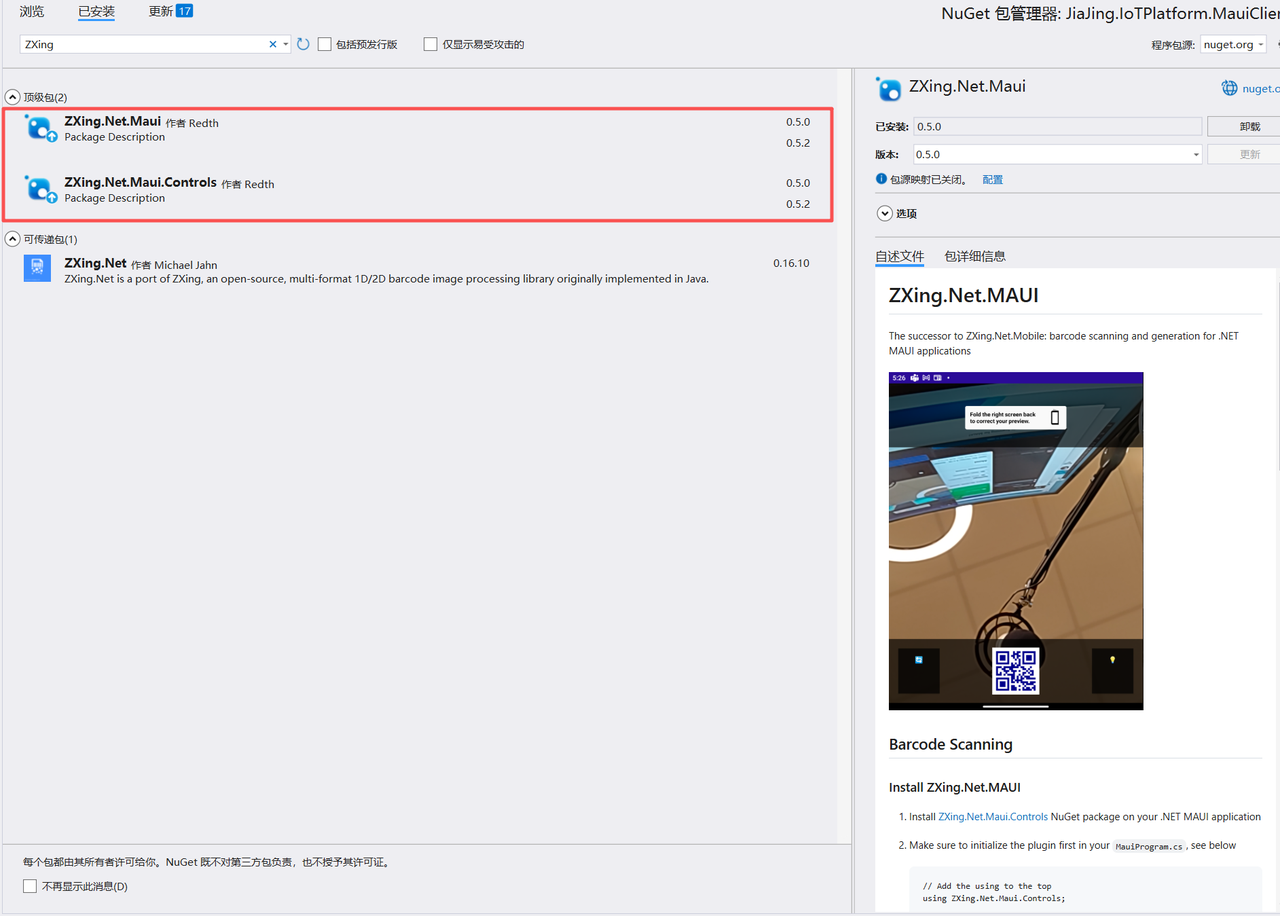Clear the search box with the X icon
Viewport: 1280px width, 916px height.
pyautogui.click(x=273, y=45)
